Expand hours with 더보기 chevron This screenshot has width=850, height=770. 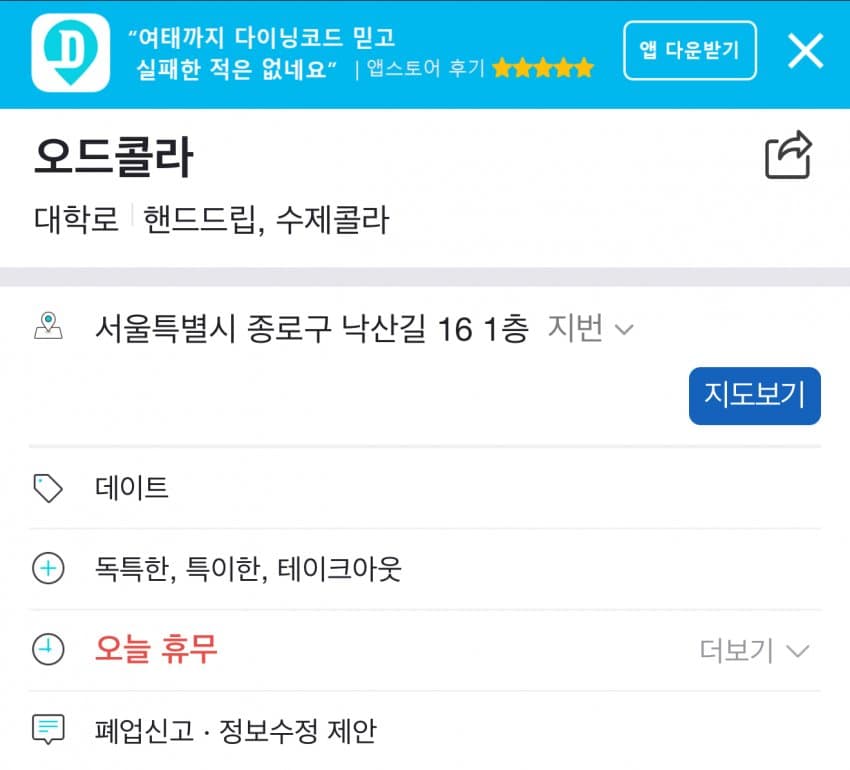tap(754, 652)
